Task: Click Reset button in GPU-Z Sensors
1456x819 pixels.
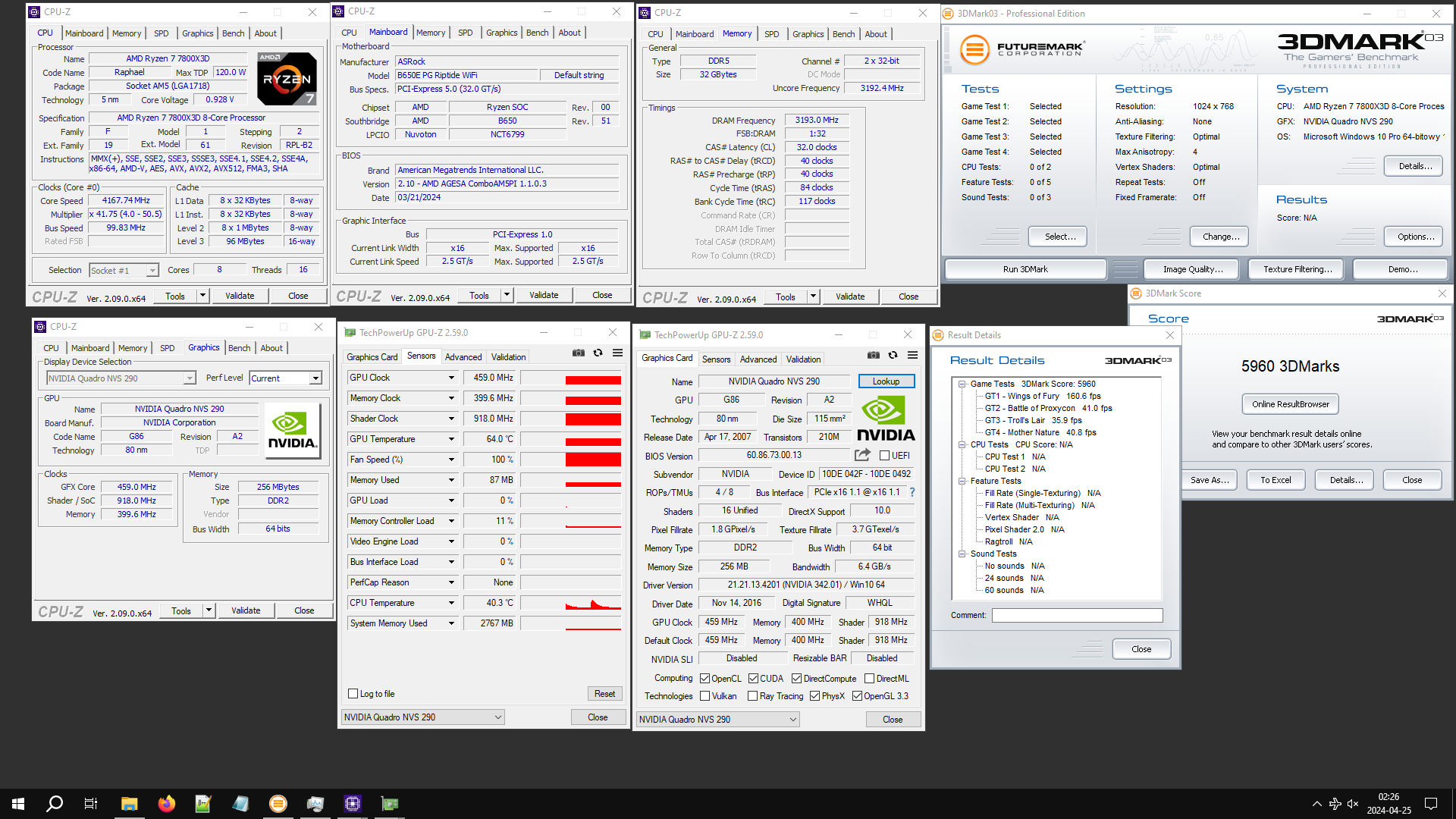Action: pyautogui.click(x=604, y=694)
